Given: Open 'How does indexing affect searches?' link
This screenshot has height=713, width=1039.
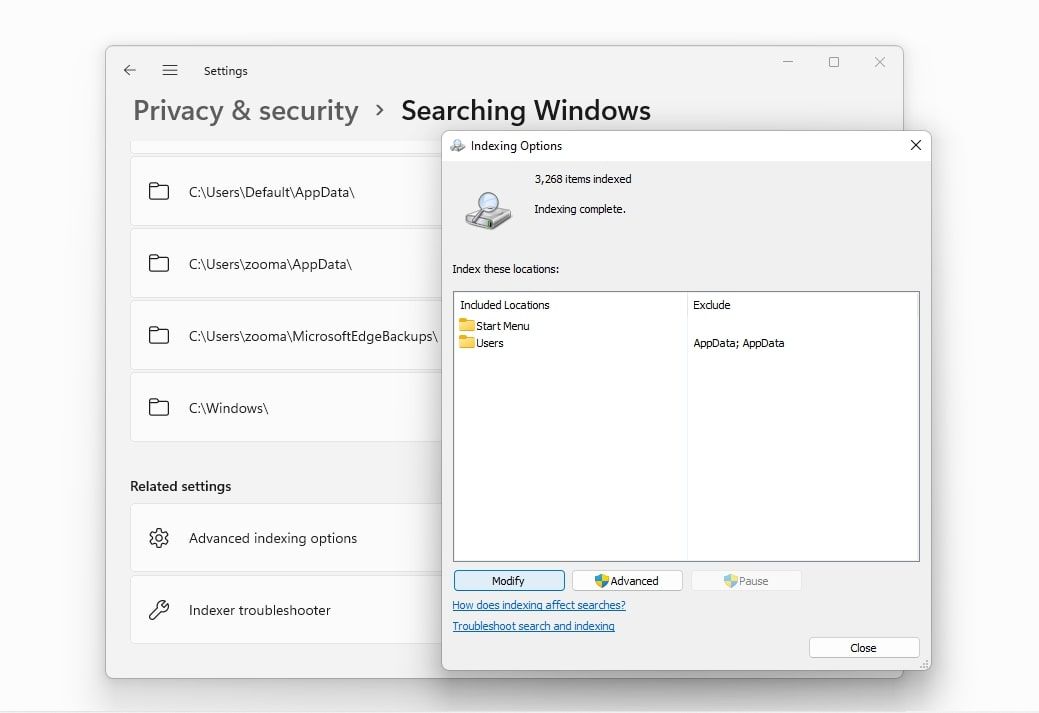Looking at the screenshot, I should (x=539, y=605).
